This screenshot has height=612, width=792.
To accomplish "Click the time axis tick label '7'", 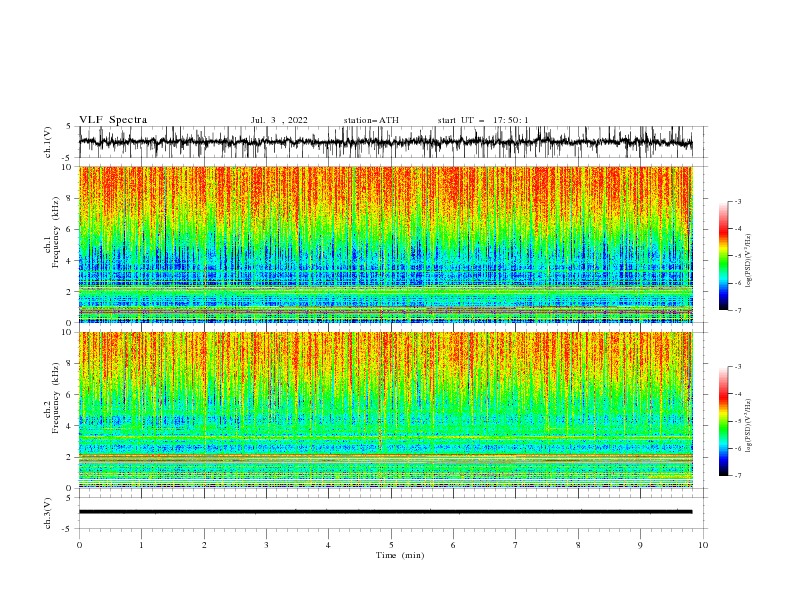I will [x=516, y=545].
